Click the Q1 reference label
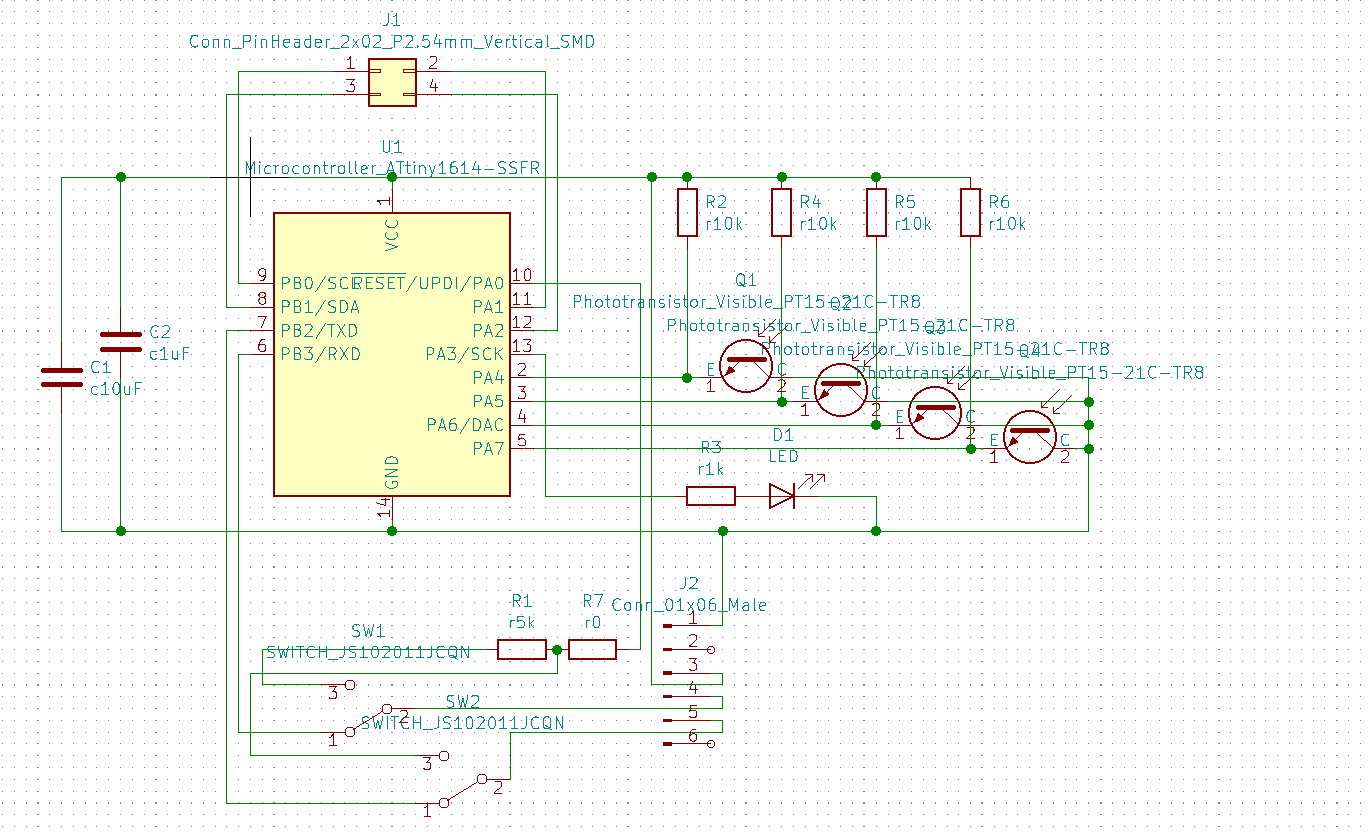The image size is (1372, 837). (746, 279)
